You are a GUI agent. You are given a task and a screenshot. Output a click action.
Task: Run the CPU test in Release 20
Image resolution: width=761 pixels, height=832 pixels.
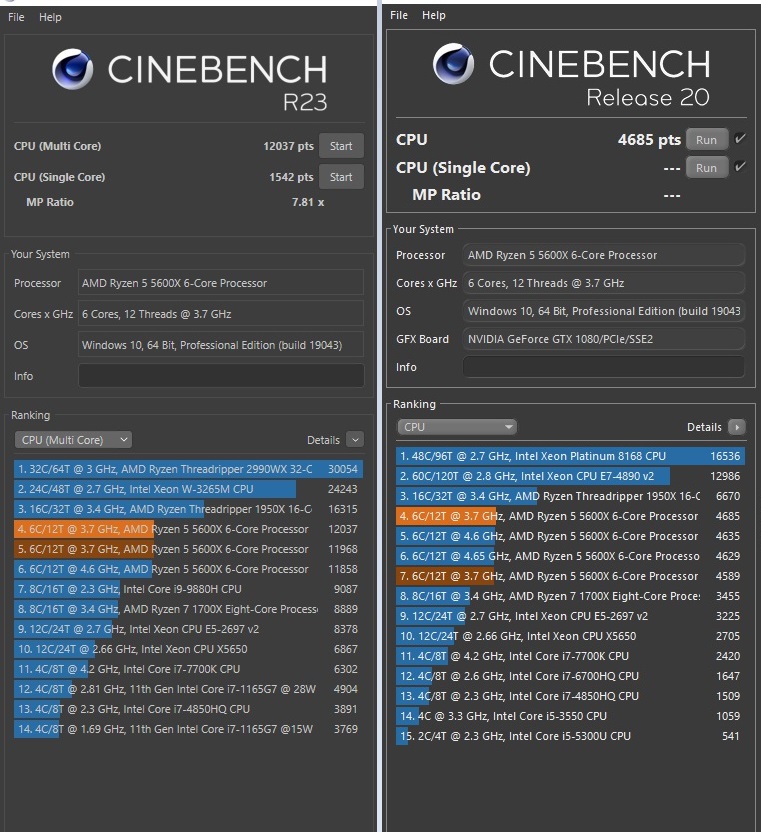tap(706, 140)
